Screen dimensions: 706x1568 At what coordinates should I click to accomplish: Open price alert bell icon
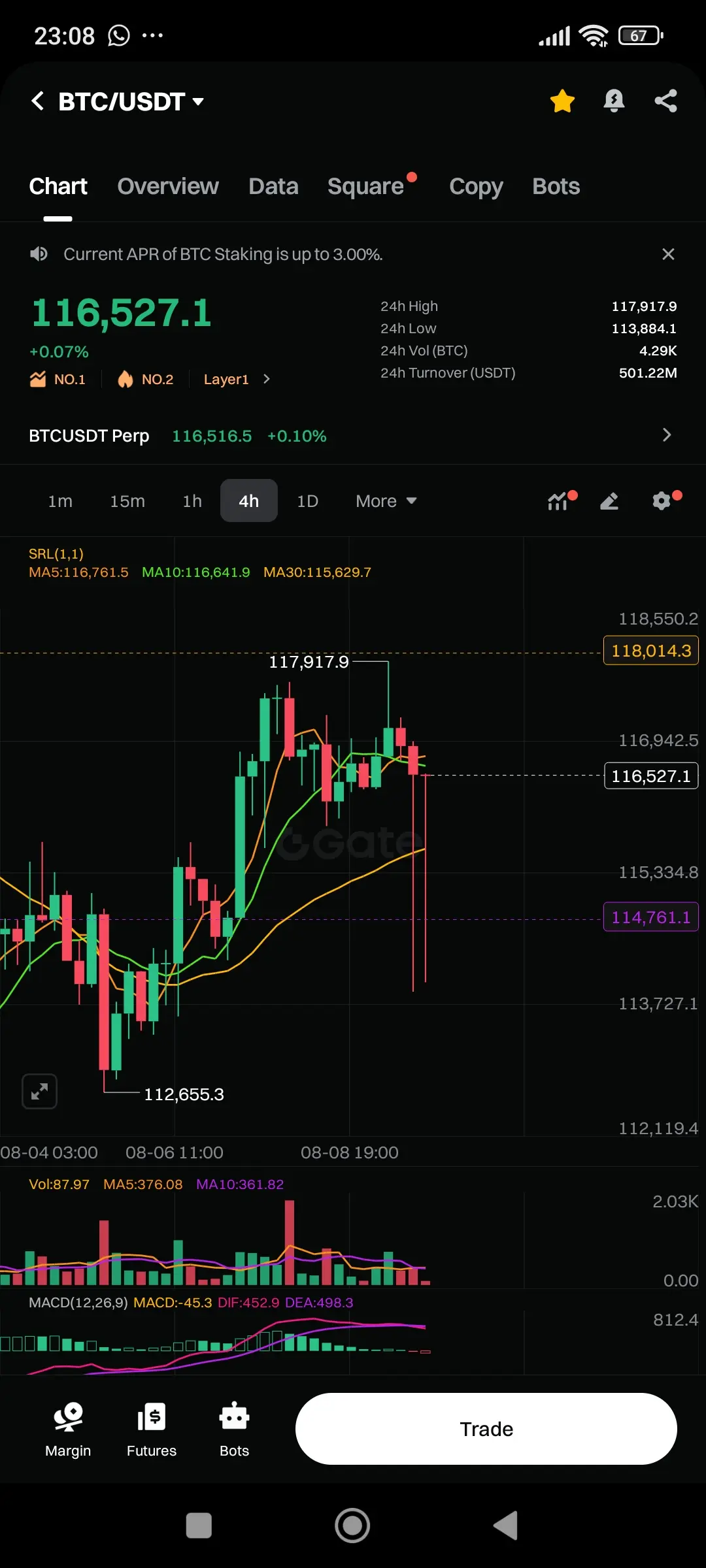click(x=614, y=101)
